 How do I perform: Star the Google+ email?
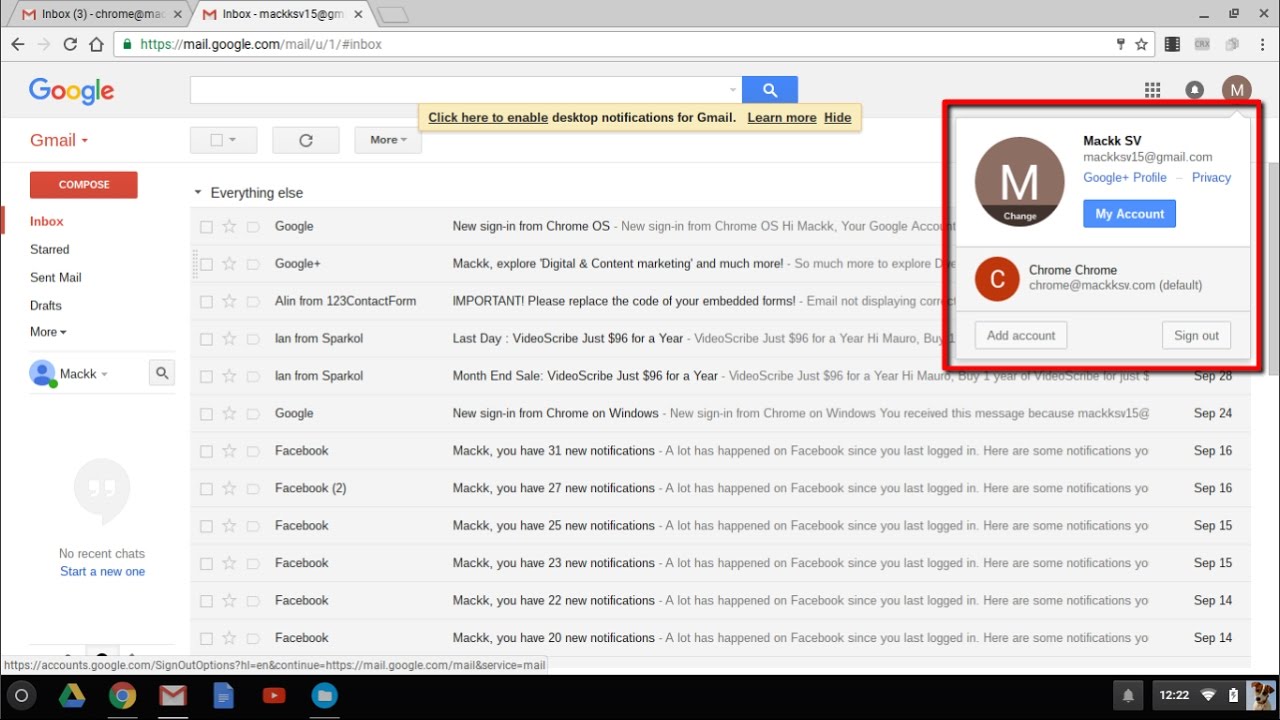coord(229,264)
